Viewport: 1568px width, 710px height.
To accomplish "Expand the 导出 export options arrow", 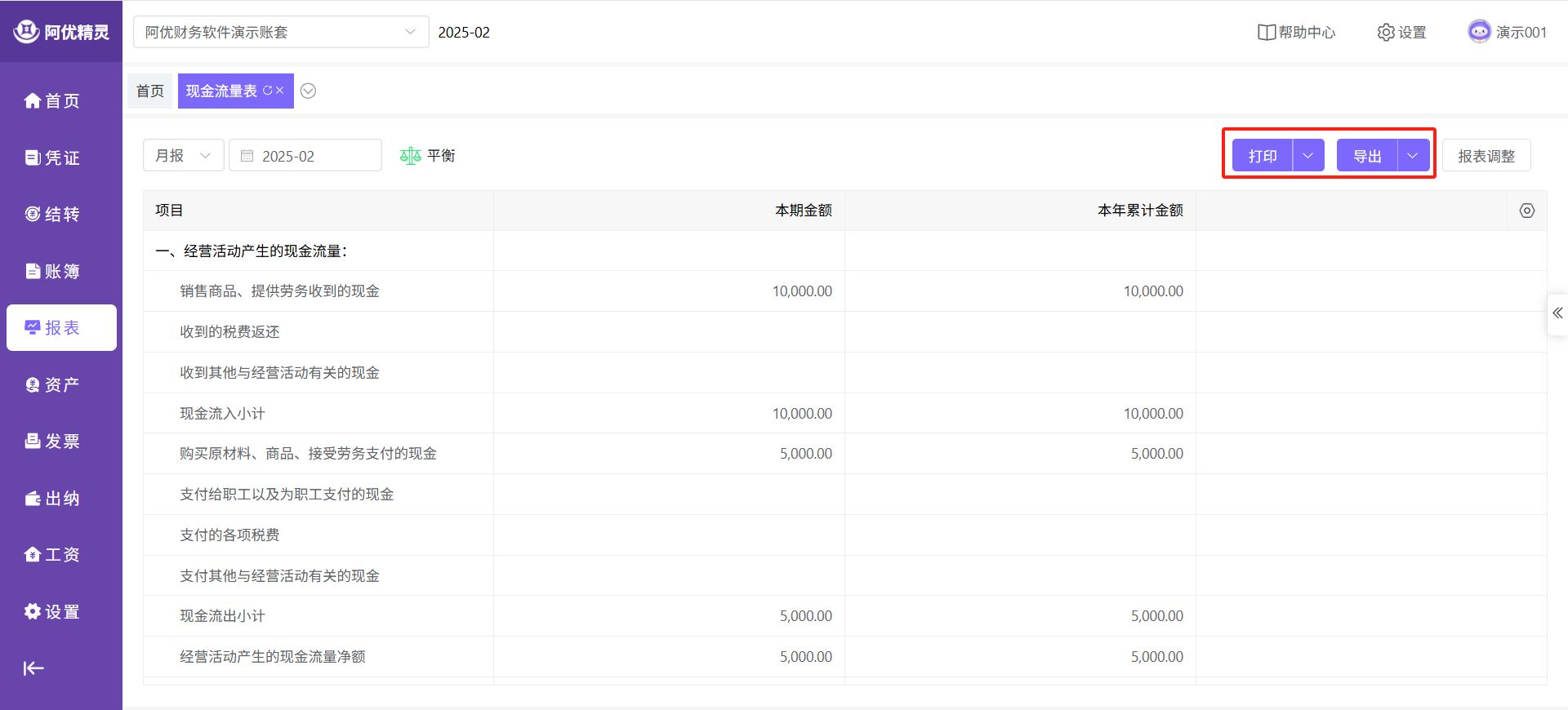I will click(1413, 156).
